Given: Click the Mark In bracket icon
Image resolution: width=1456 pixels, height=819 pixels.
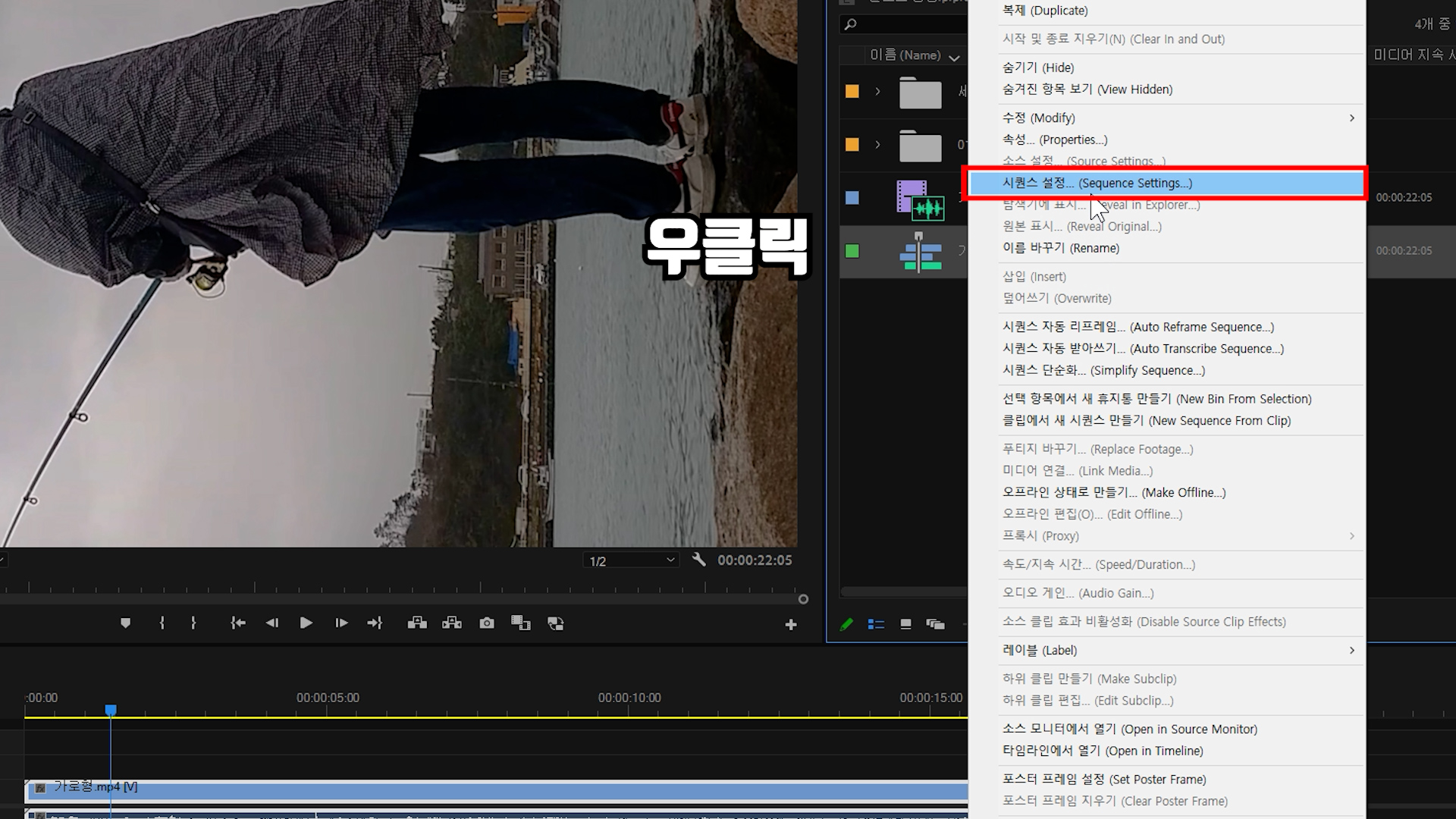Looking at the screenshot, I should point(162,623).
